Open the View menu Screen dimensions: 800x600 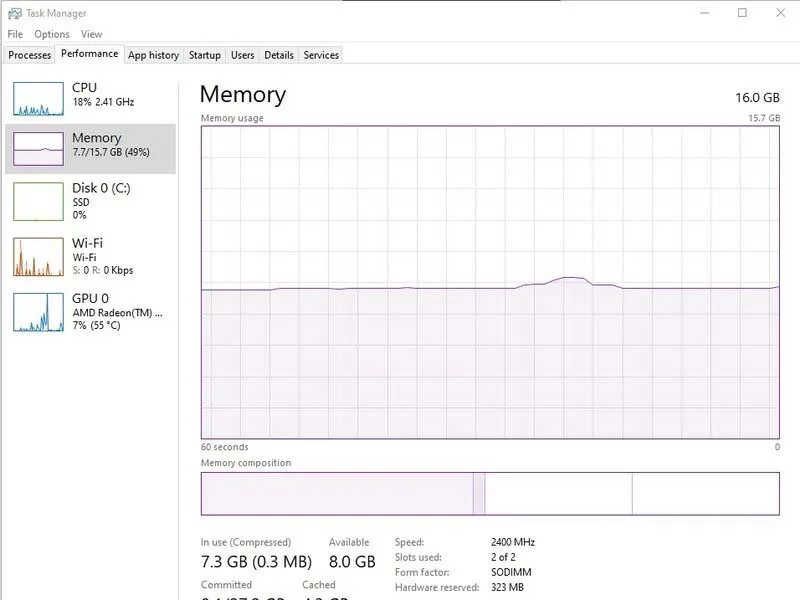click(x=91, y=34)
